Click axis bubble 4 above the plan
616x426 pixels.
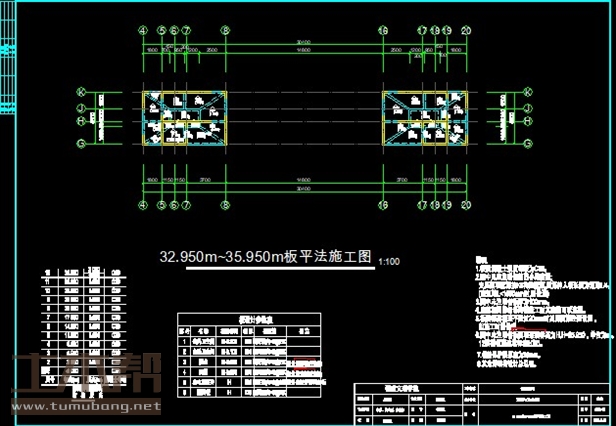tap(143, 31)
